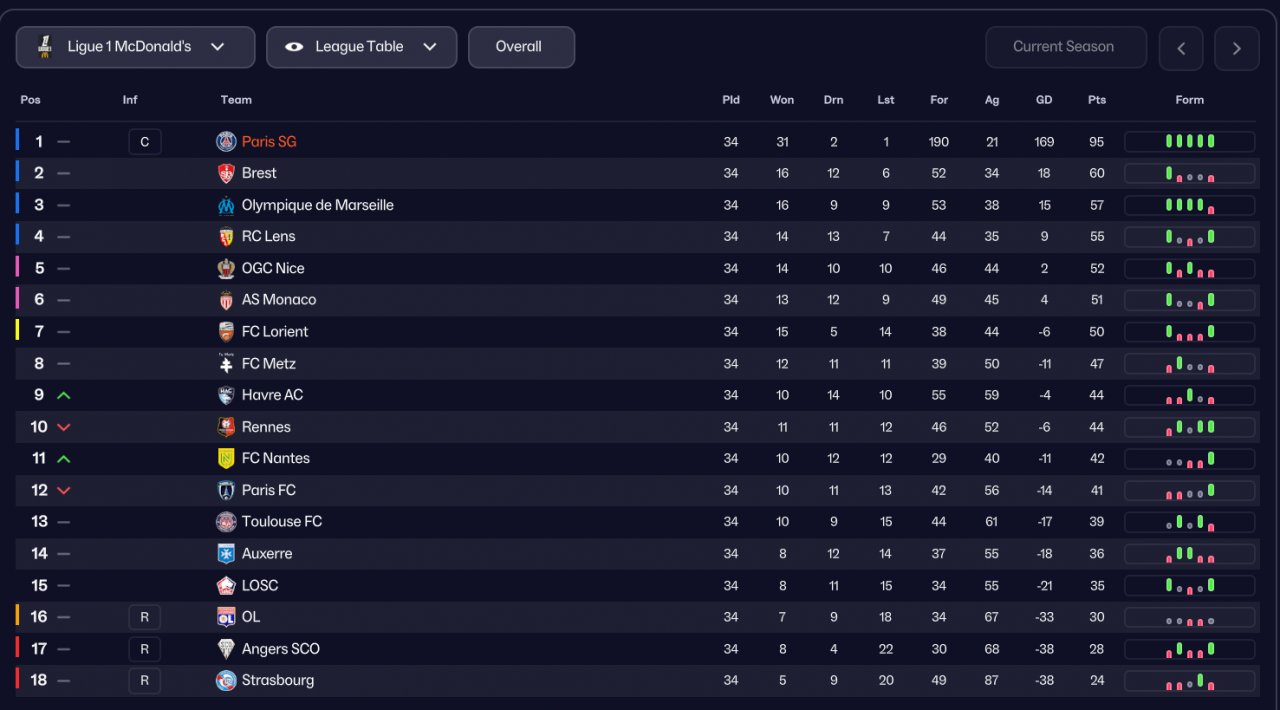Click the Paris SG team name link
Screen dimensions: 1280x710
[x=269, y=142]
